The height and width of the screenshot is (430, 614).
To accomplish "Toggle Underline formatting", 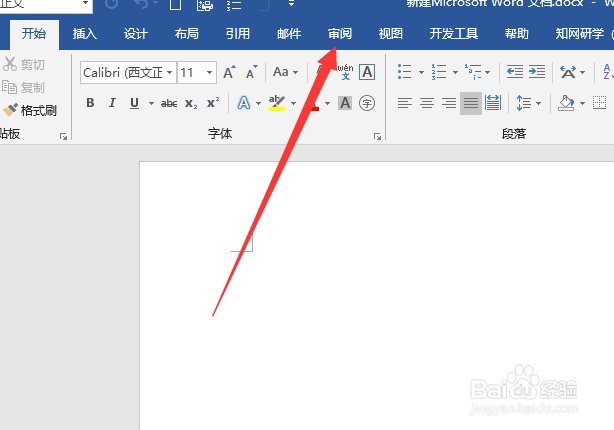I will [x=134, y=103].
